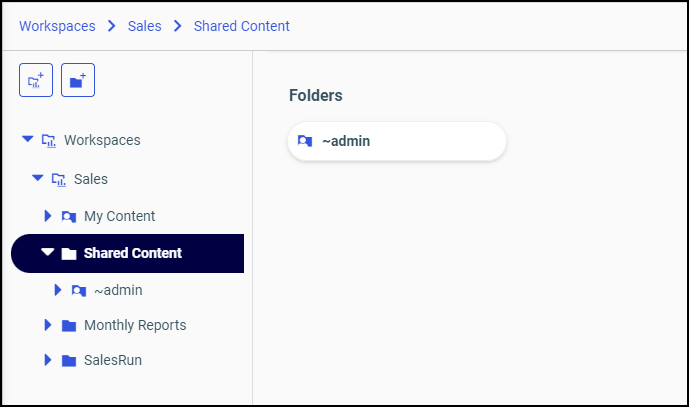
Task: Open the ~admin folder card
Action: tap(396, 142)
